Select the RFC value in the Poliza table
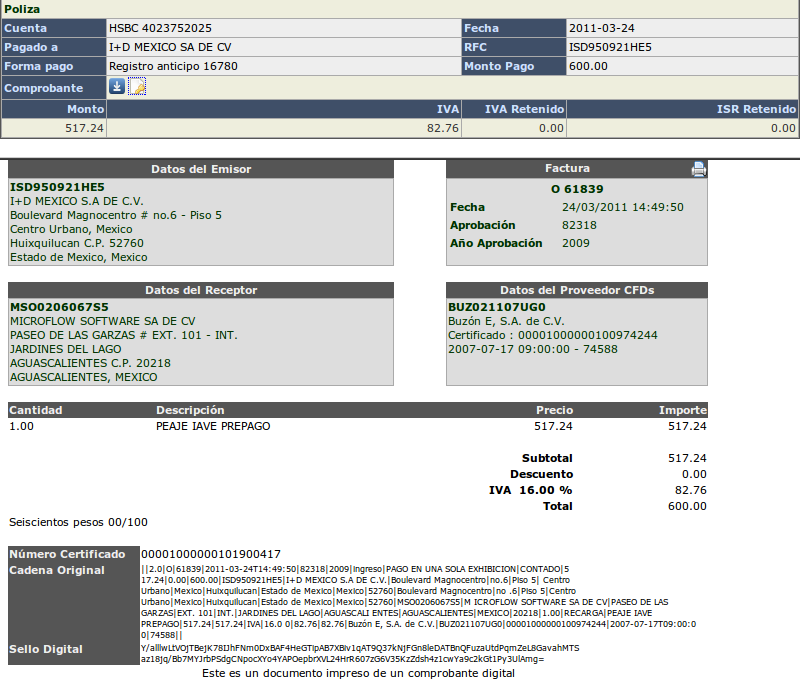800x685 pixels. click(x=610, y=47)
